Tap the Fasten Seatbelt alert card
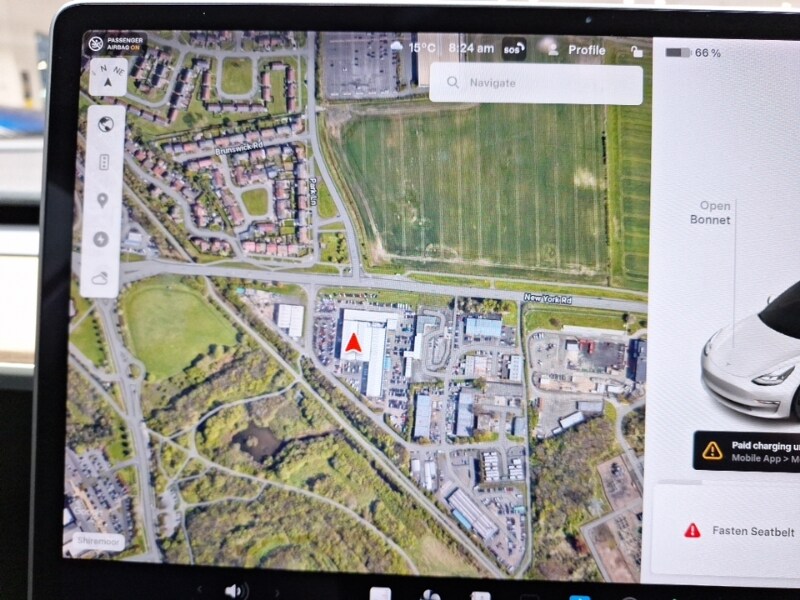Image resolution: width=800 pixels, height=600 pixels. click(727, 531)
